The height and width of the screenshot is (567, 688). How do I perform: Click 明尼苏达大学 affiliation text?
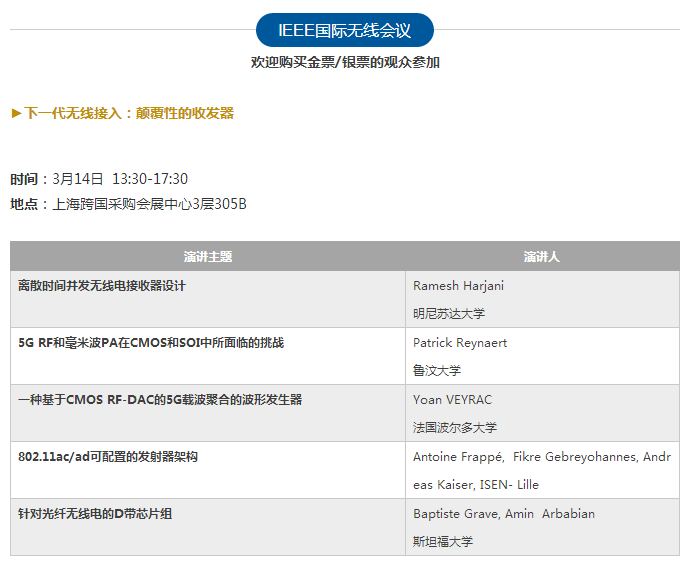coord(449,314)
